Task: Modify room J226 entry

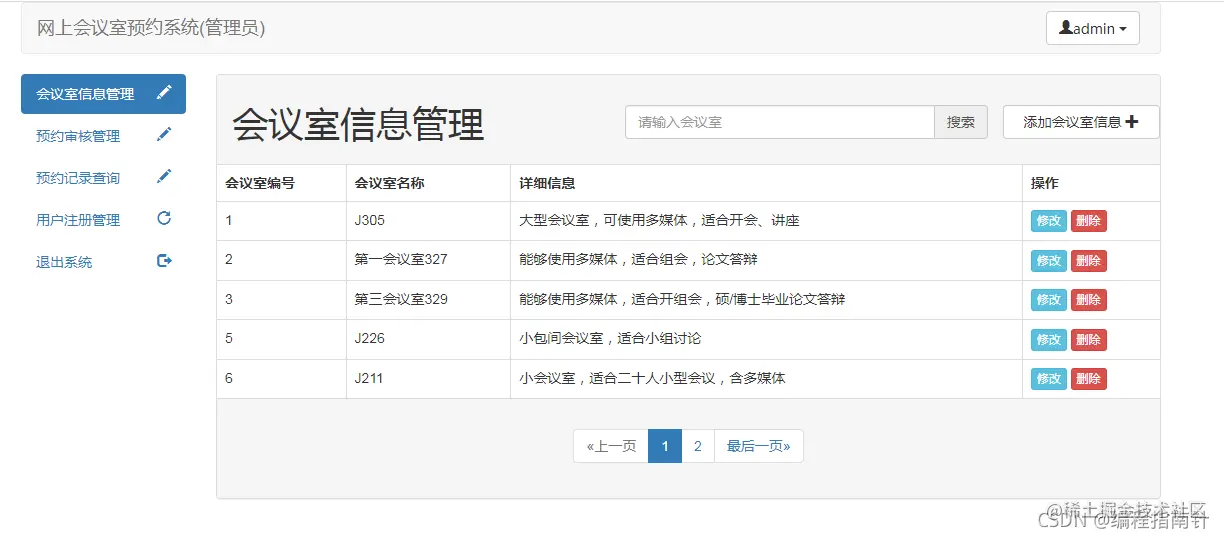Action: point(1049,340)
